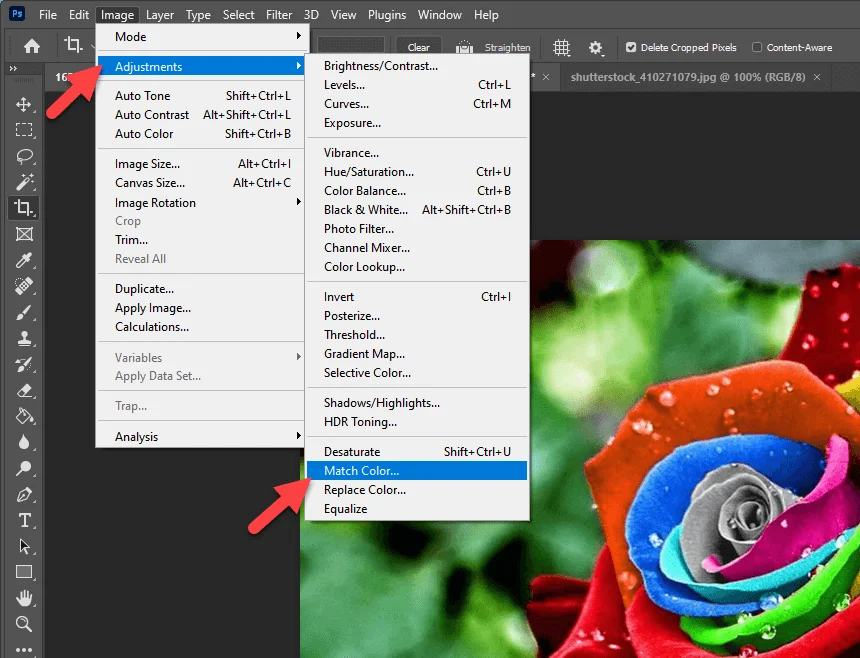Choose Brightness/Contrast adjustment
860x658 pixels.
[x=417, y=66]
